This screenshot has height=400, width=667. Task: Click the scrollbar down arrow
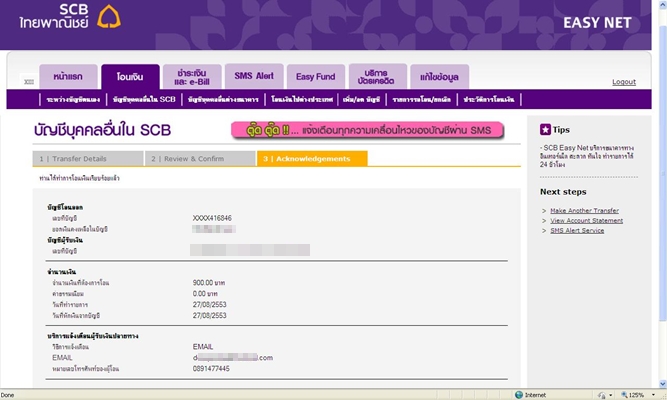point(663,384)
